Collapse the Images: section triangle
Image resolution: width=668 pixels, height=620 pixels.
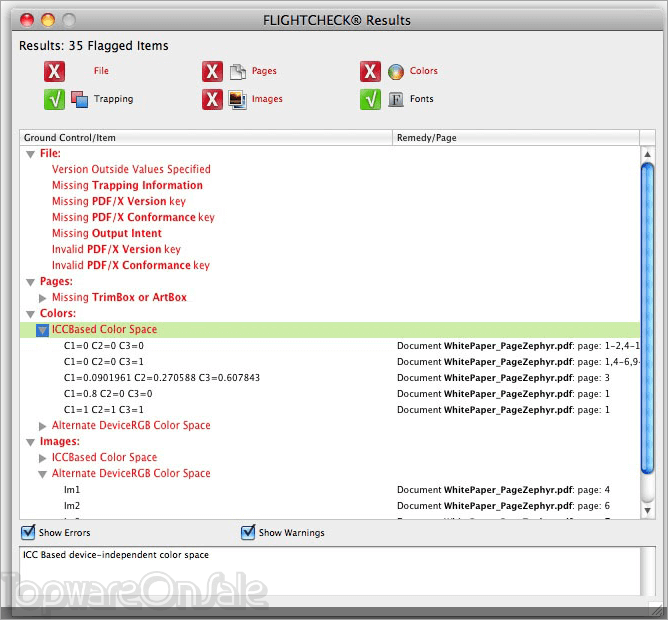coord(30,442)
